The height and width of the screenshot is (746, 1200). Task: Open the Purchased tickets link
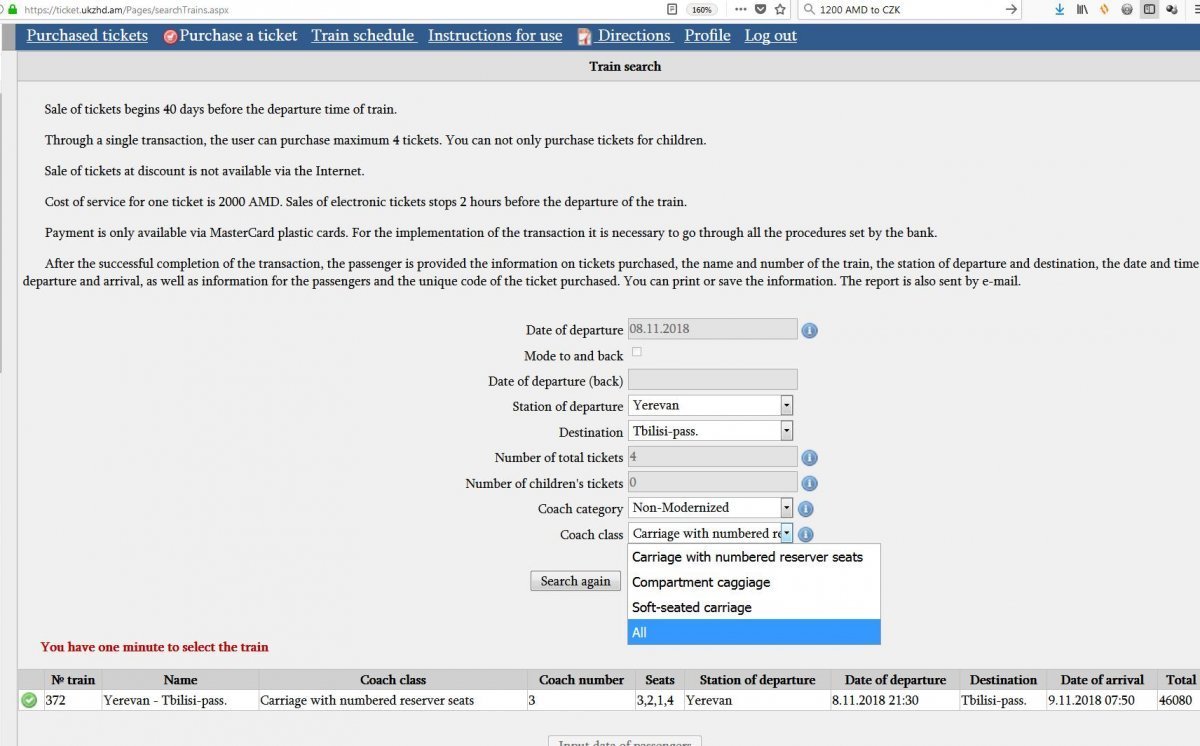[x=87, y=36]
